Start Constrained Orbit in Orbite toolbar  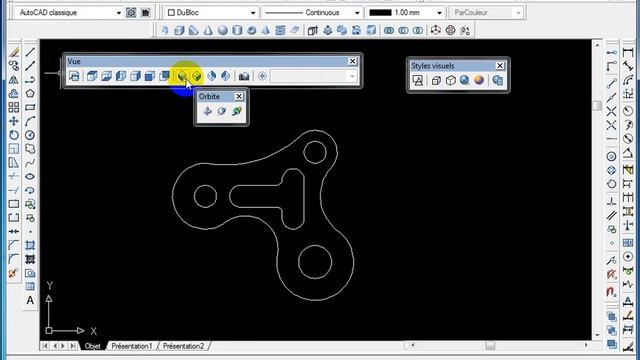(x=207, y=111)
